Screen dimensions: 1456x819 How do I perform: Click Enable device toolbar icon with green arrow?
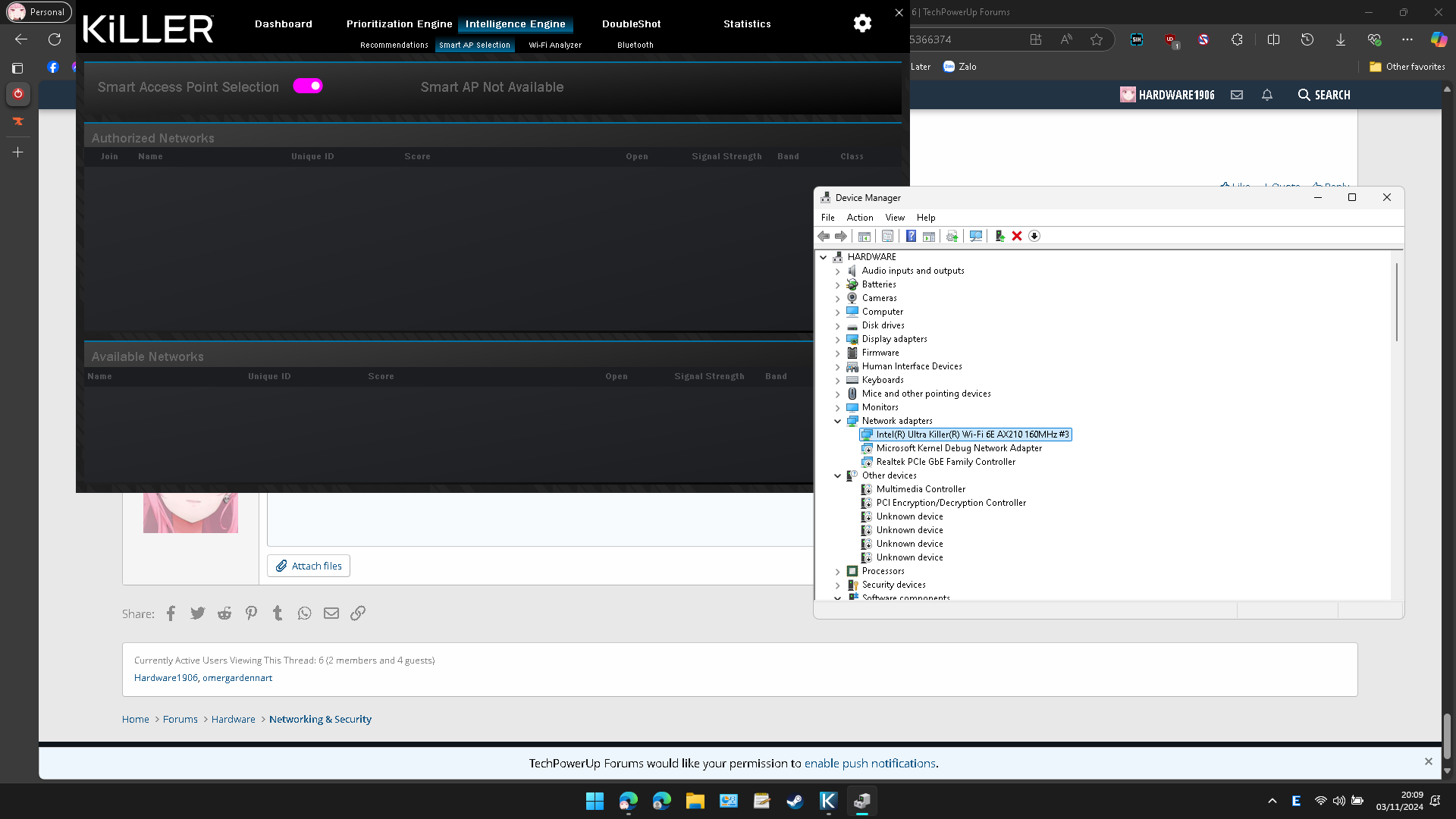pyautogui.click(x=999, y=237)
